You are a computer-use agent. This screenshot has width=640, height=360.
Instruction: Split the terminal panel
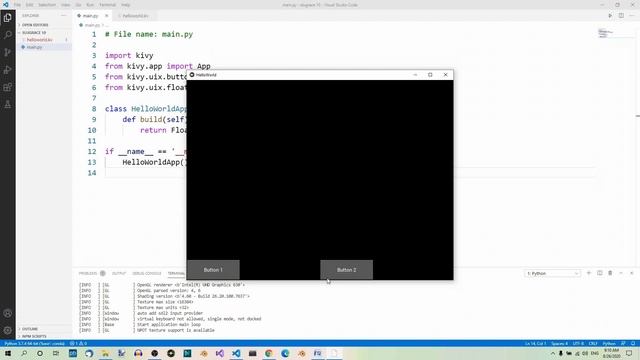[600, 273]
